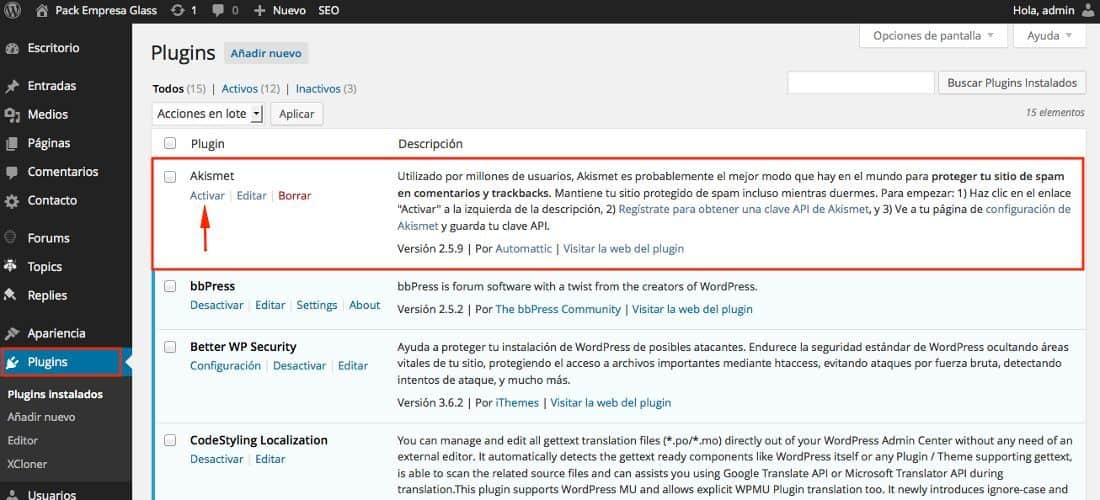Image resolution: width=1100 pixels, height=500 pixels.
Task: Open Plugins instalados submenu item
Action: pyautogui.click(x=55, y=394)
